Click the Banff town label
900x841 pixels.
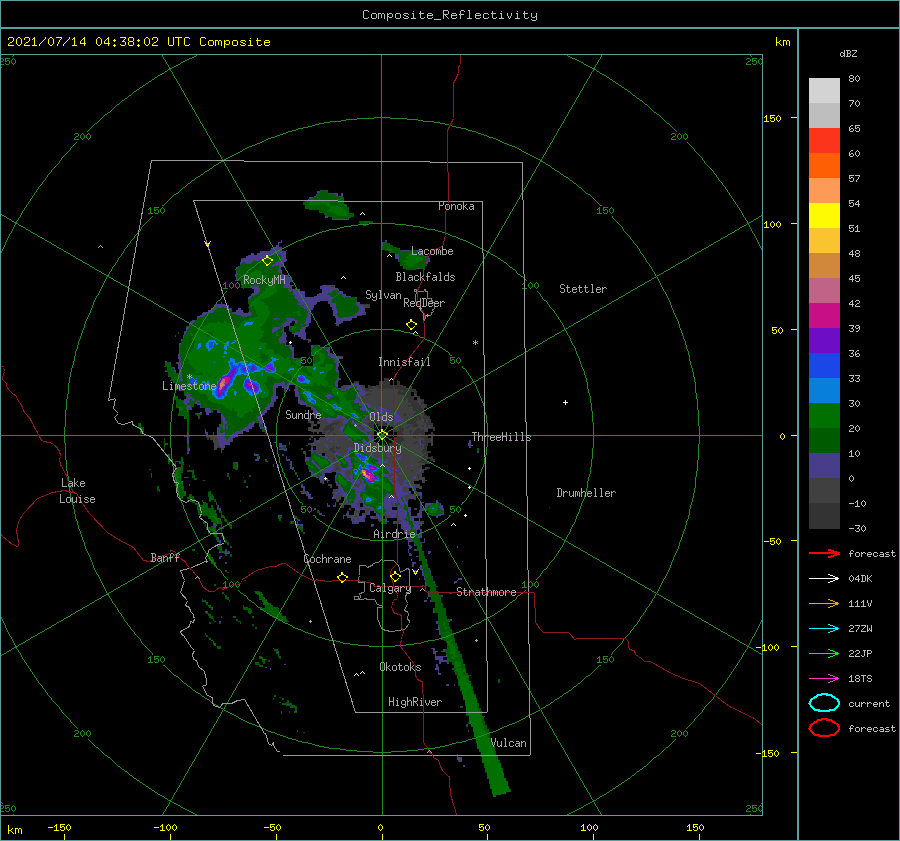[x=165, y=558]
